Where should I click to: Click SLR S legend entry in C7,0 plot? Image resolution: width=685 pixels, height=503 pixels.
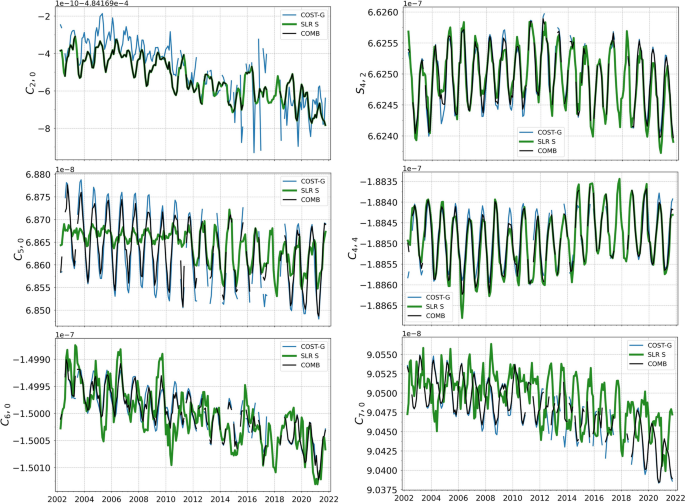click(647, 354)
